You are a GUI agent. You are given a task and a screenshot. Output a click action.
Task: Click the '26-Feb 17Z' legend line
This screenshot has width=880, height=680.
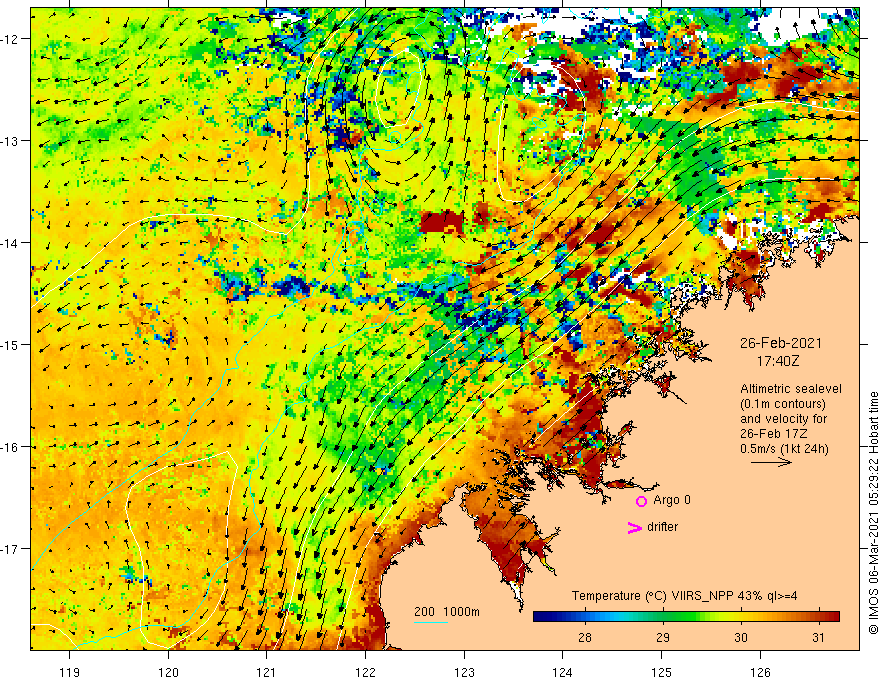pos(774,434)
